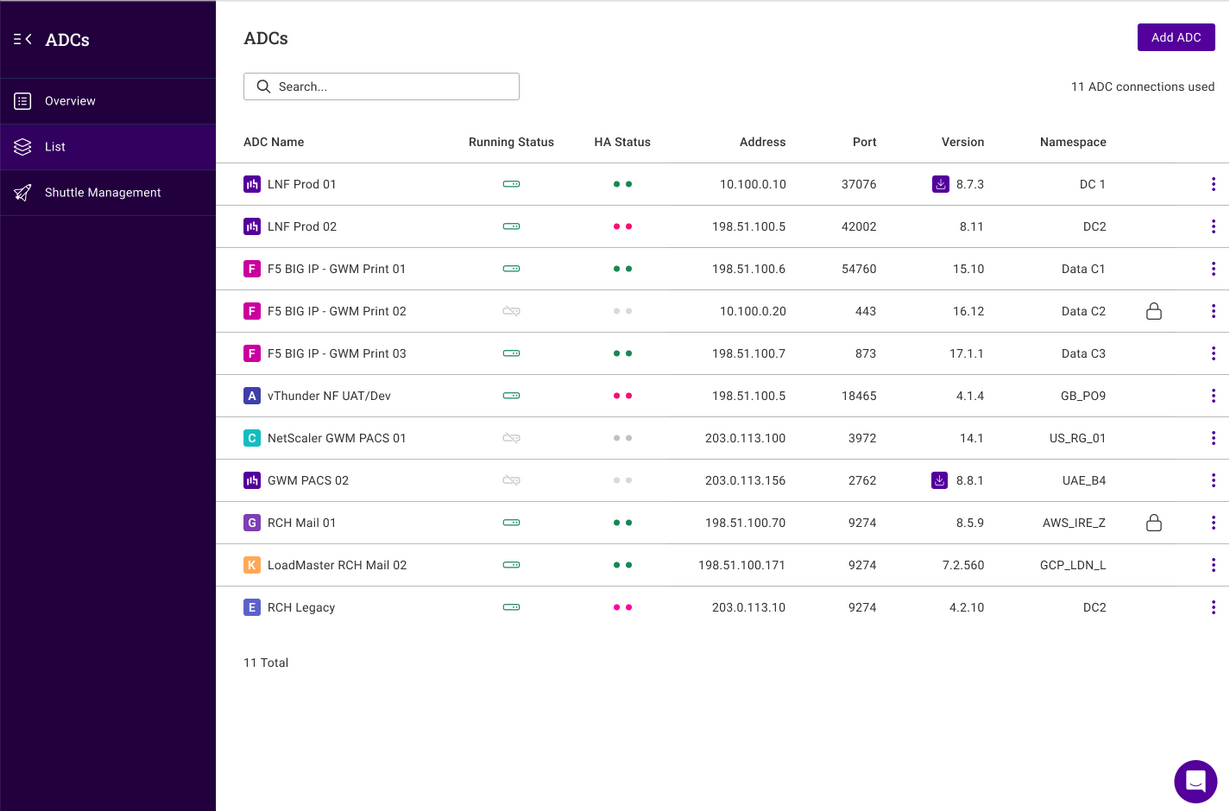Screen dimensions: 1229x811
Task: Open options menu for F5 BIG IP - GWM Print 03
Action: pyautogui.click(x=1213, y=354)
